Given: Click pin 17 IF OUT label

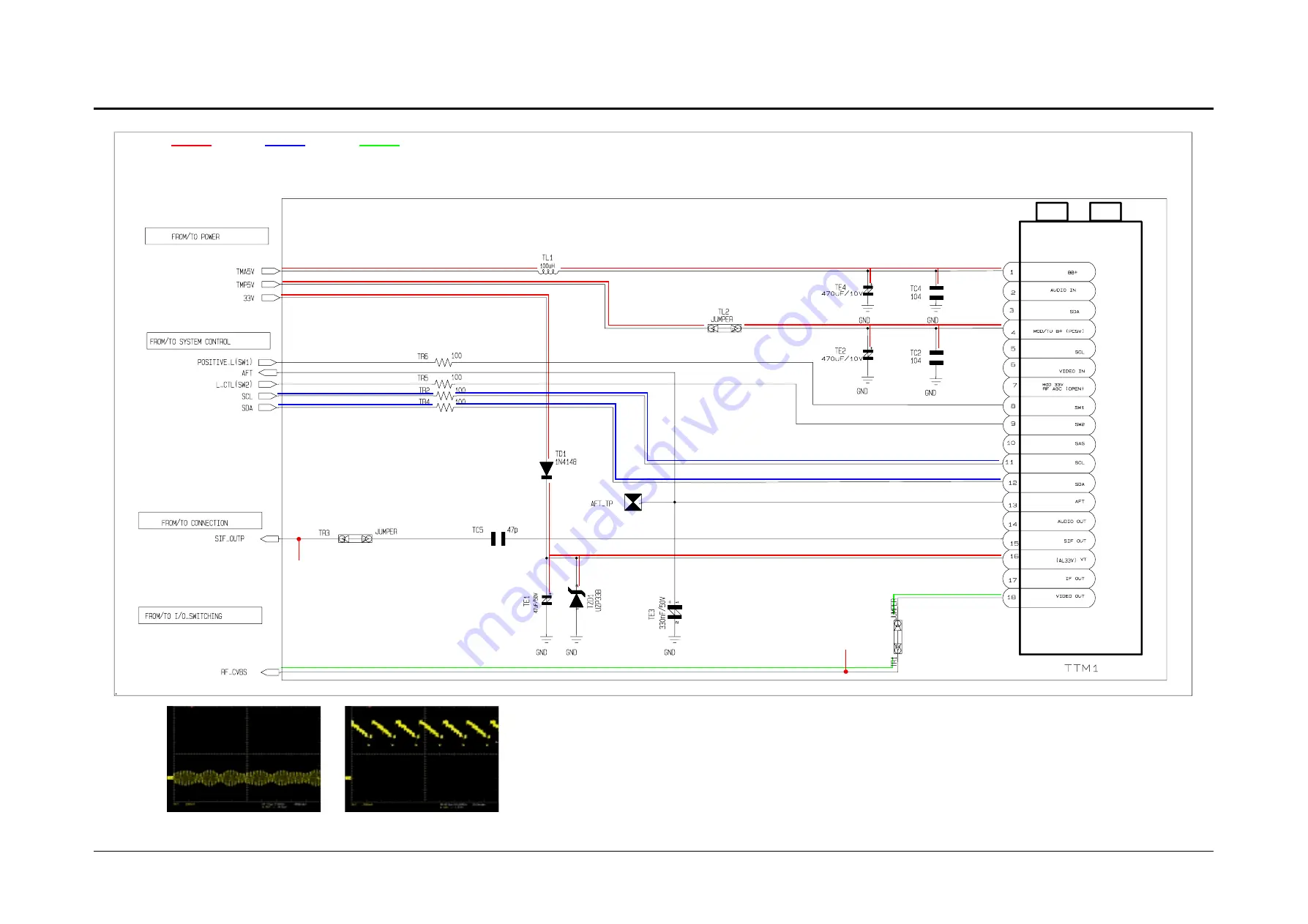Looking at the screenshot, I should [x=1075, y=579].
